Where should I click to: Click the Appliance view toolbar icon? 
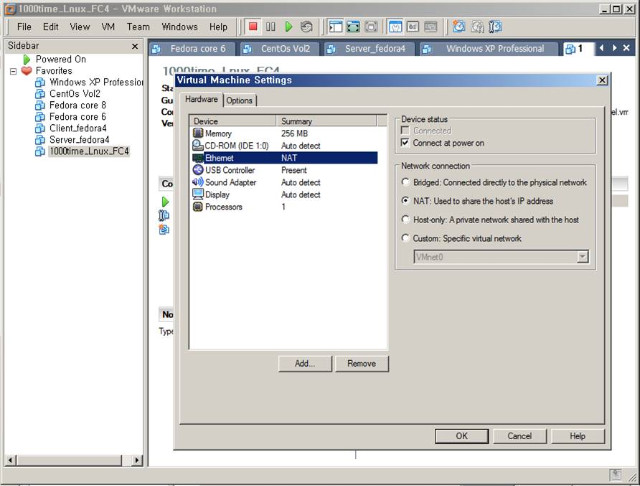413,27
